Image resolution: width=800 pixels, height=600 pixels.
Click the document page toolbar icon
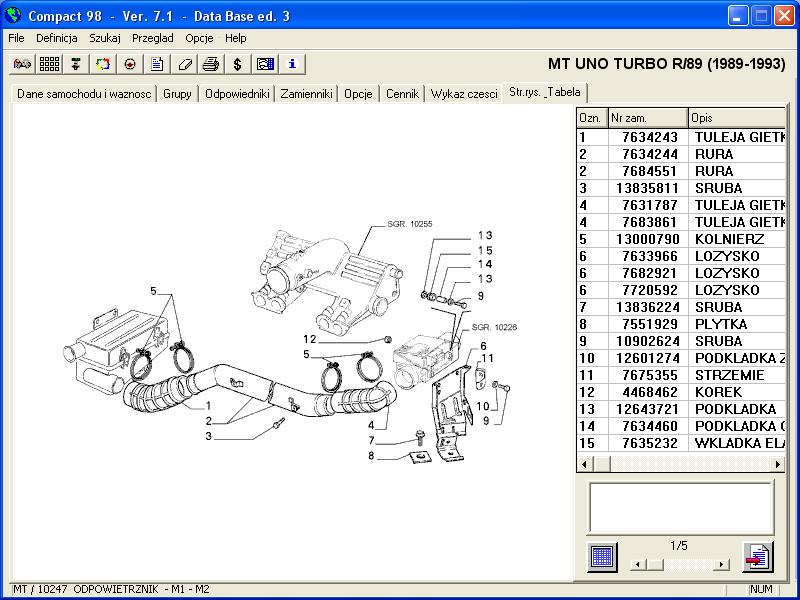point(157,64)
